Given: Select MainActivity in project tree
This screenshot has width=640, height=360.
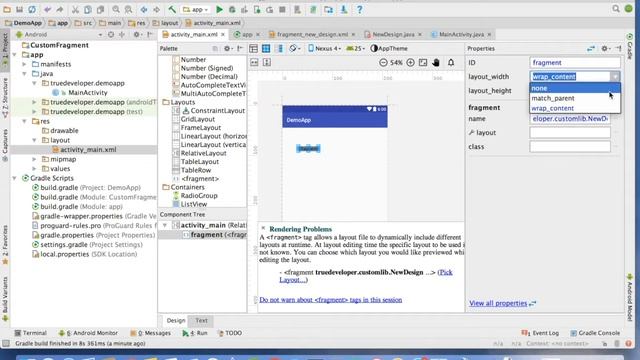Looking at the screenshot, I should pyautogui.click(x=87, y=93).
